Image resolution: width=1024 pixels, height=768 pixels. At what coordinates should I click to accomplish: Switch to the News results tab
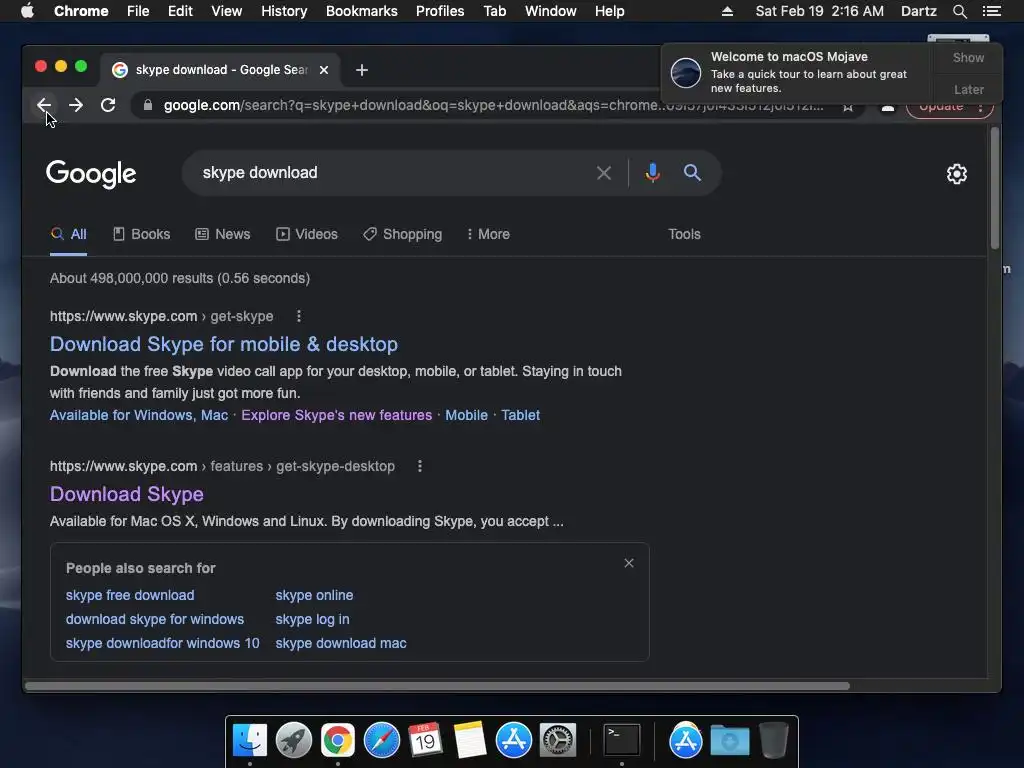[x=223, y=234]
